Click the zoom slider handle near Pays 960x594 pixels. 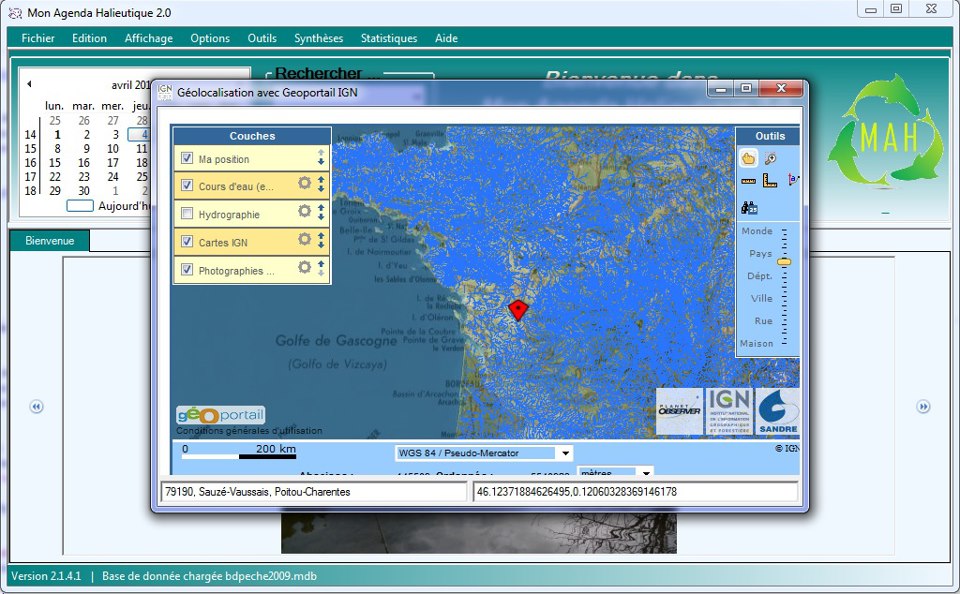[784, 261]
